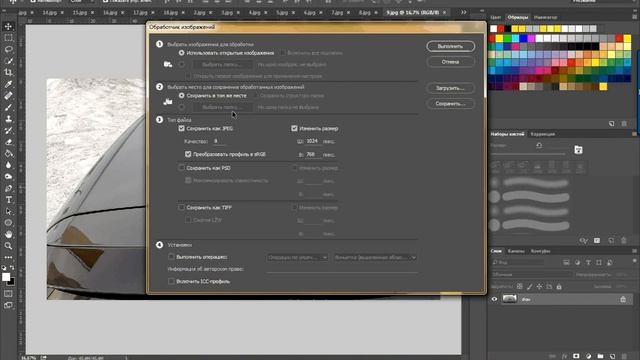Screen dimensions: 640x360
Task: Open the layer blend mode dropdown
Action: (532, 275)
